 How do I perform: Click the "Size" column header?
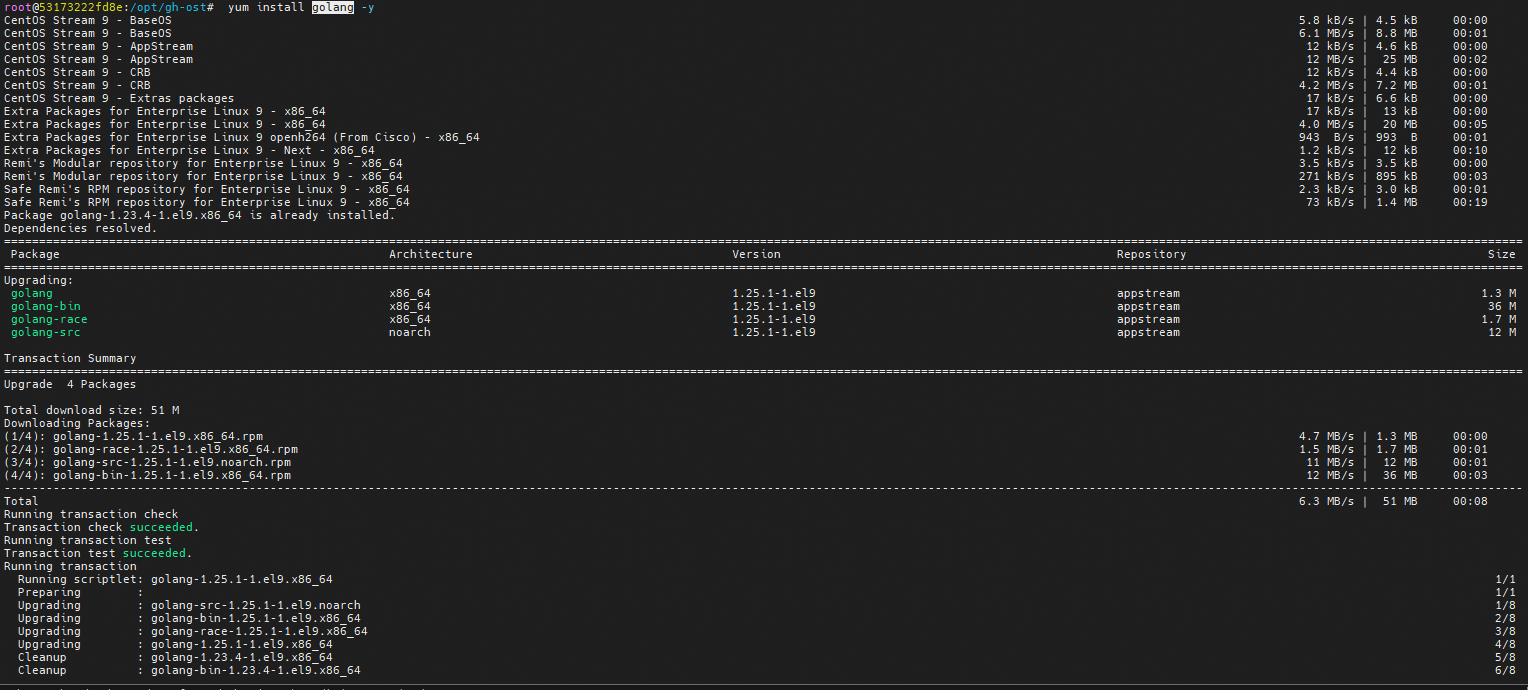1502,254
